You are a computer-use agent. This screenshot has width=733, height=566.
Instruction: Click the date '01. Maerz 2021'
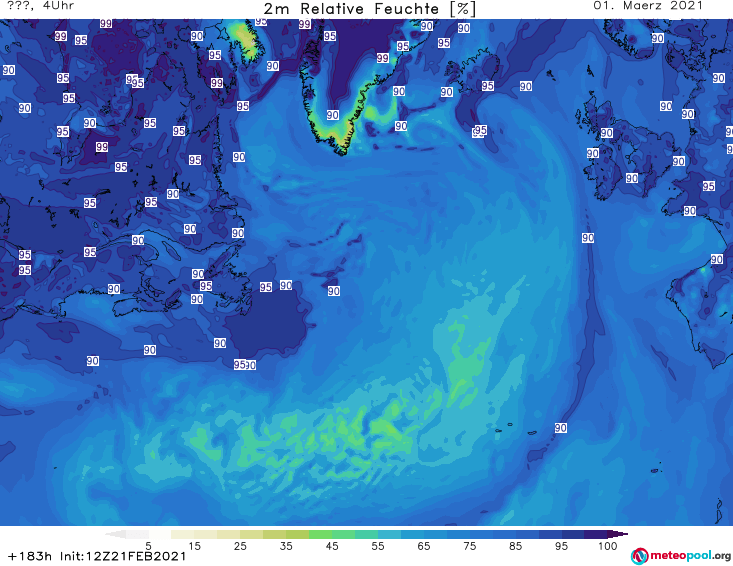point(648,6)
